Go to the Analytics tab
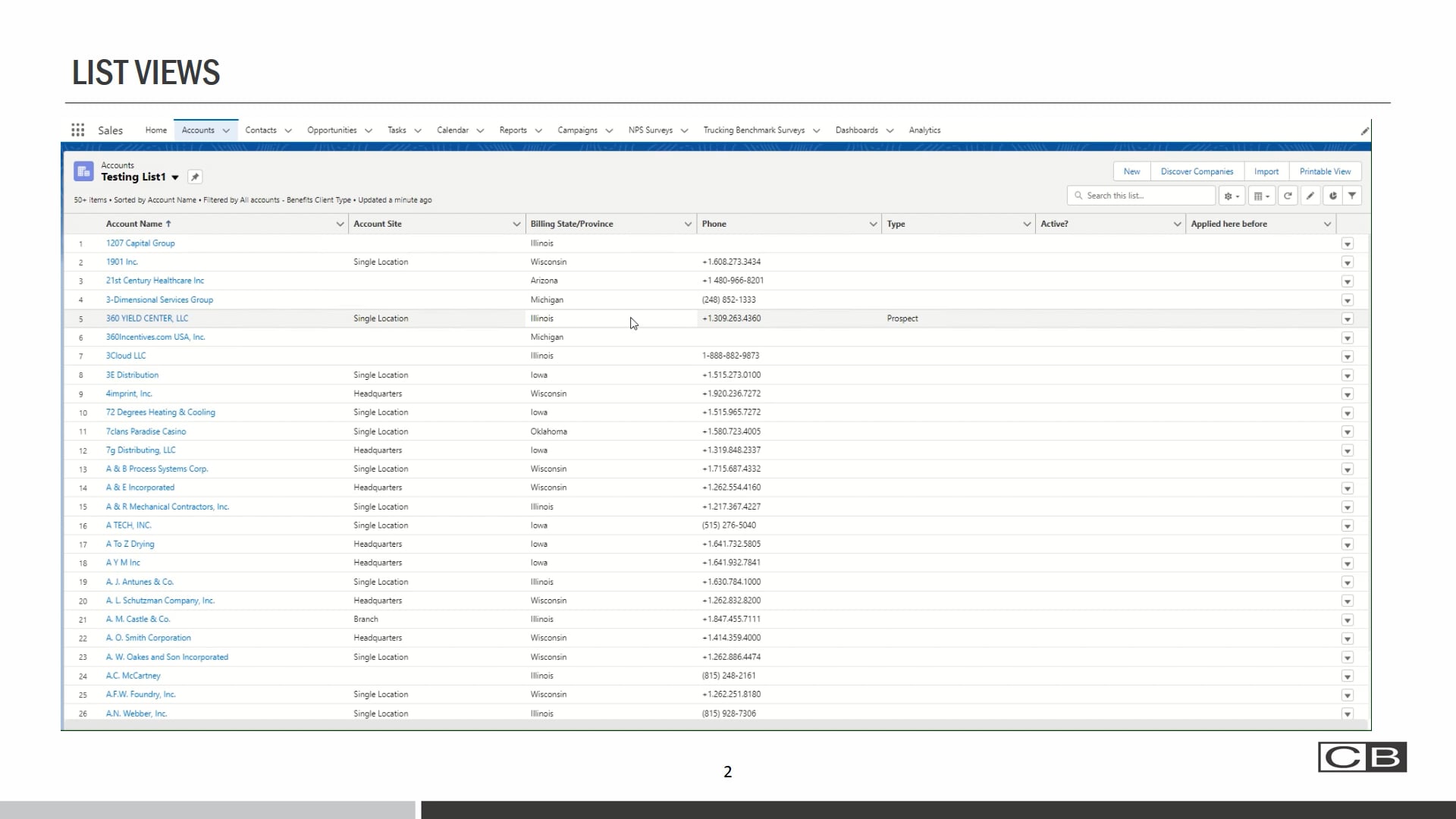Screen dimensions: 1456x819 tap(924, 130)
